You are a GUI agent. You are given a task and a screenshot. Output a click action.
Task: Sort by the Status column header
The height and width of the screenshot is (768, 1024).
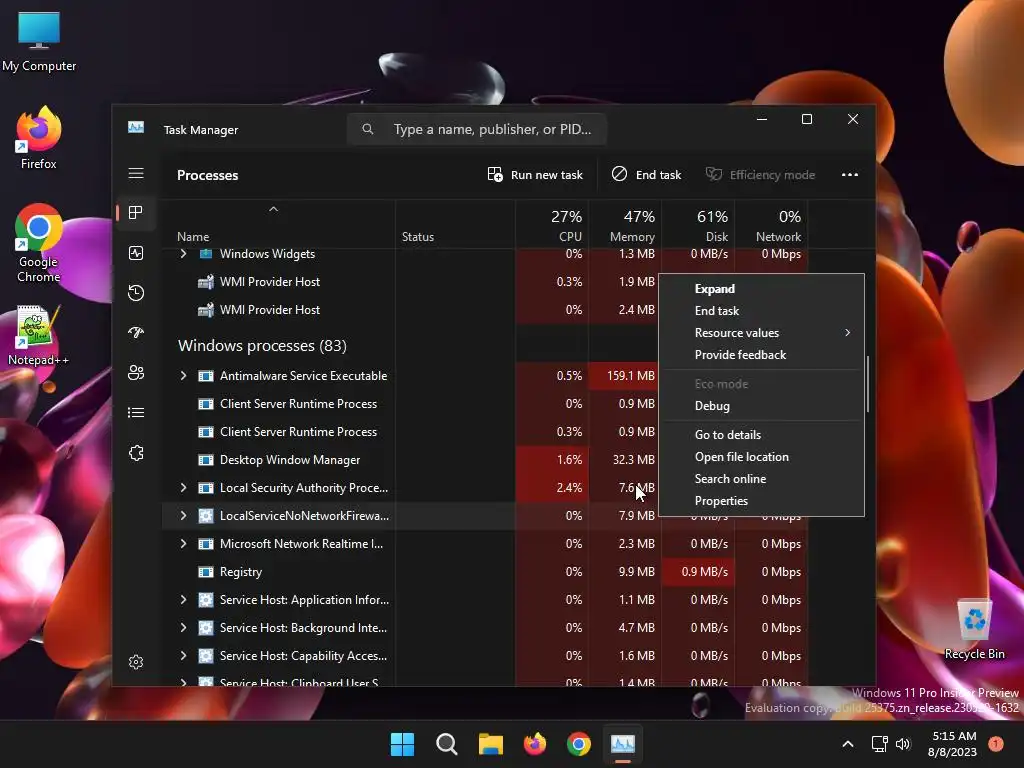point(455,224)
